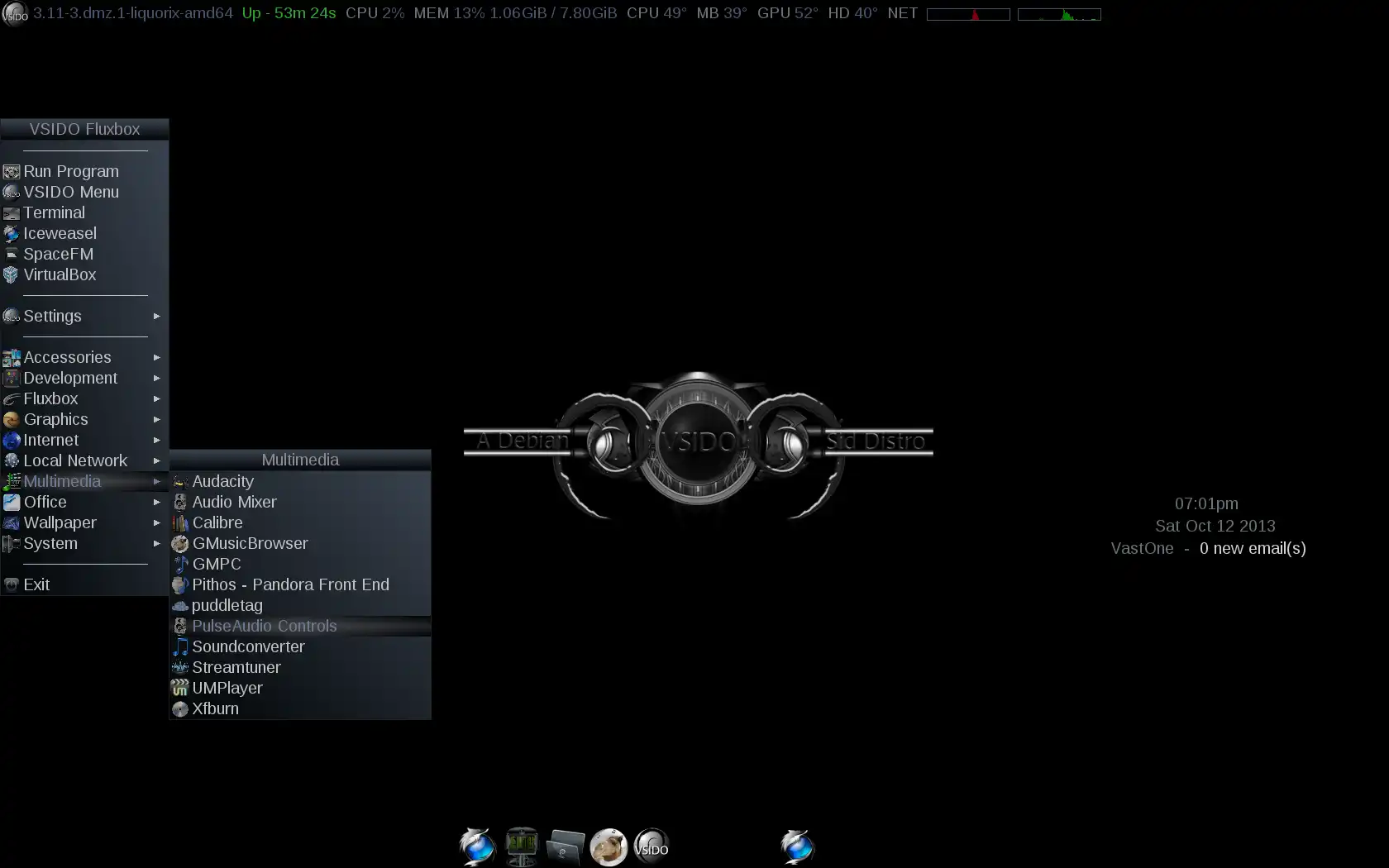This screenshot has width=1389, height=868.
Task: Expand the Settings submenu arrow
Action: pyautogui.click(x=156, y=316)
